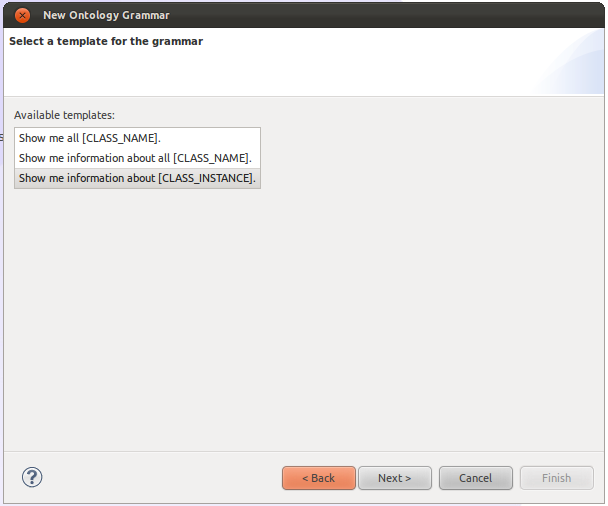This screenshot has width=608, height=506.
Task: Close the New Ontology Grammar dialog
Action: tap(22, 15)
